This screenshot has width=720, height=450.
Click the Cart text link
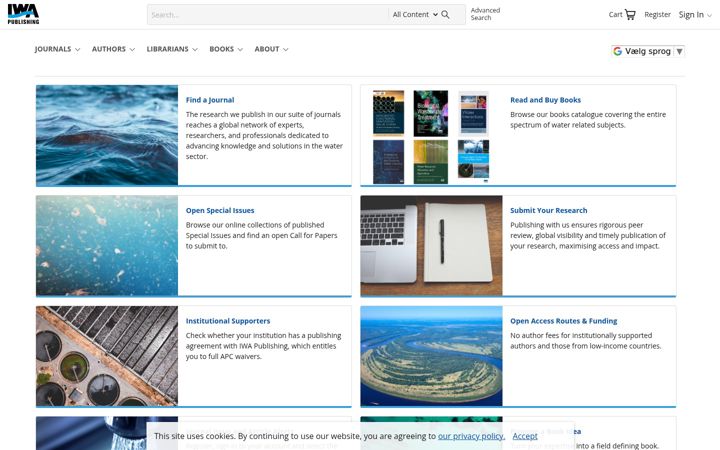pyautogui.click(x=615, y=15)
